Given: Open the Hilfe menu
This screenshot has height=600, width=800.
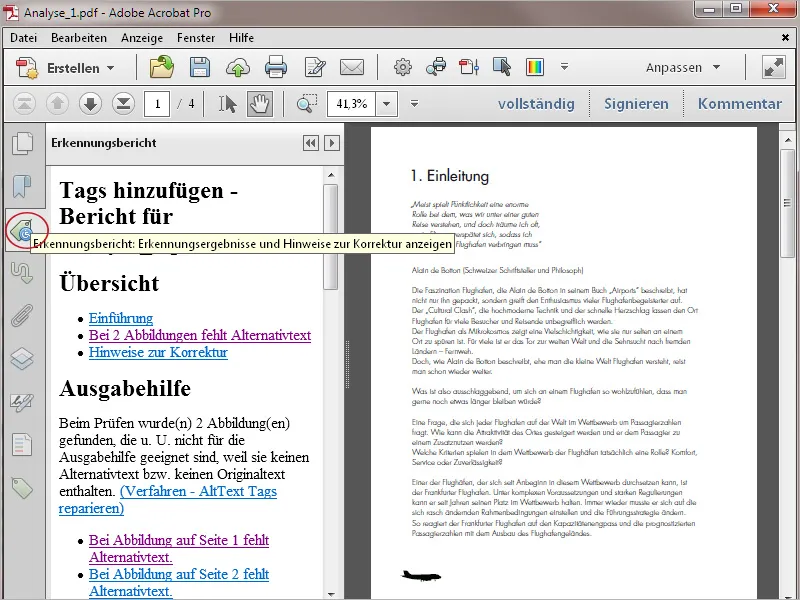Looking at the screenshot, I should (241, 38).
